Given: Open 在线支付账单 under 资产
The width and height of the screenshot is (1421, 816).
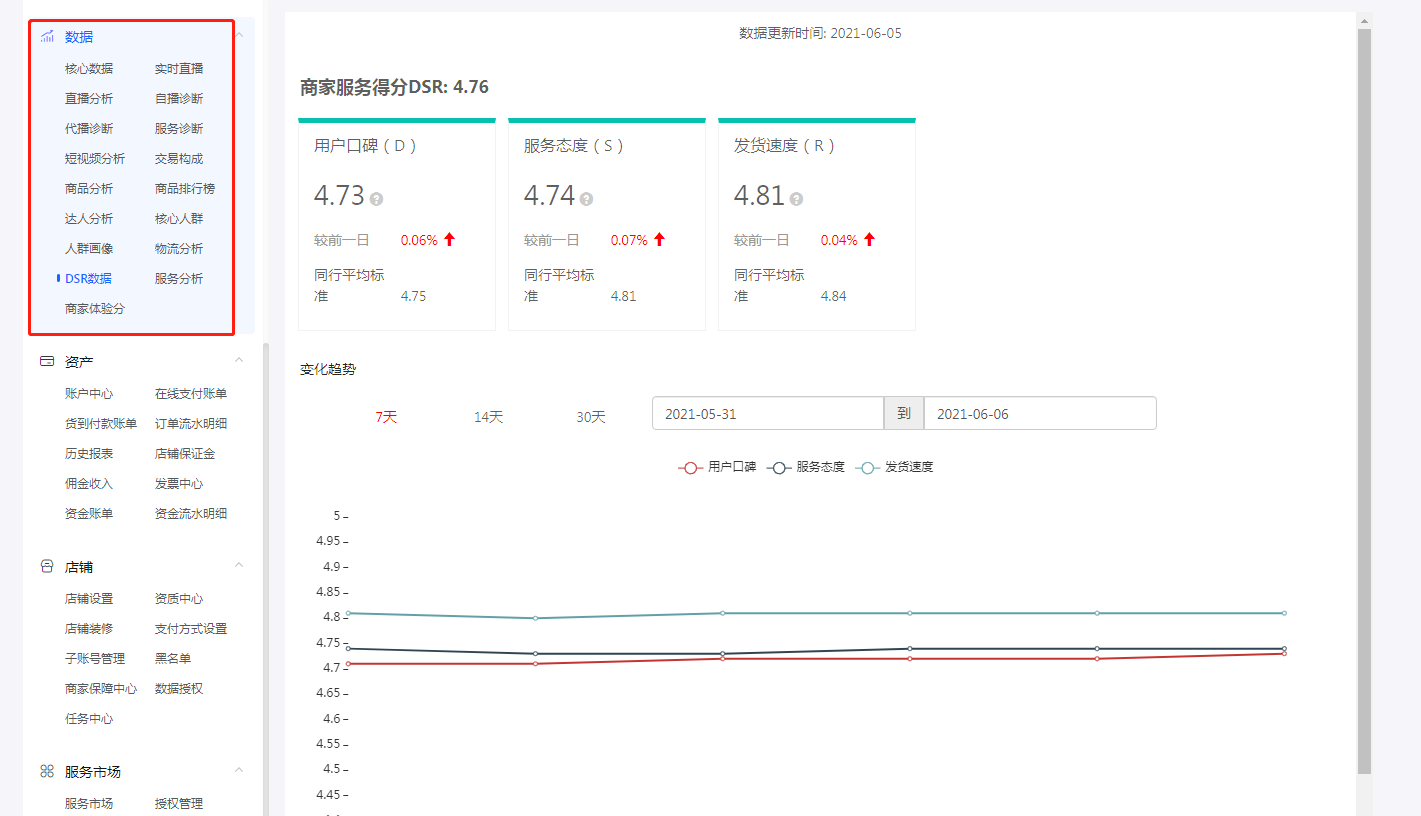Looking at the screenshot, I should tap(191, 394).
